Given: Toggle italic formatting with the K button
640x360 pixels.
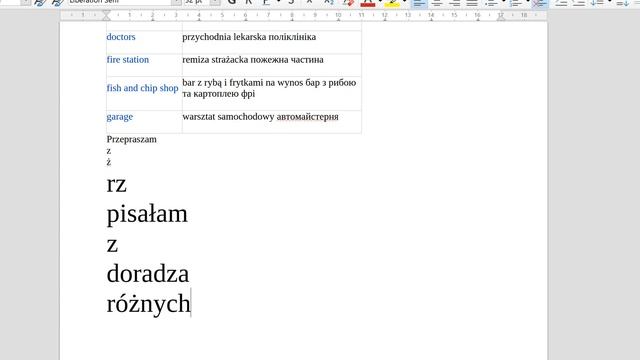Looking at the screenshot, I should coord(249,2).
